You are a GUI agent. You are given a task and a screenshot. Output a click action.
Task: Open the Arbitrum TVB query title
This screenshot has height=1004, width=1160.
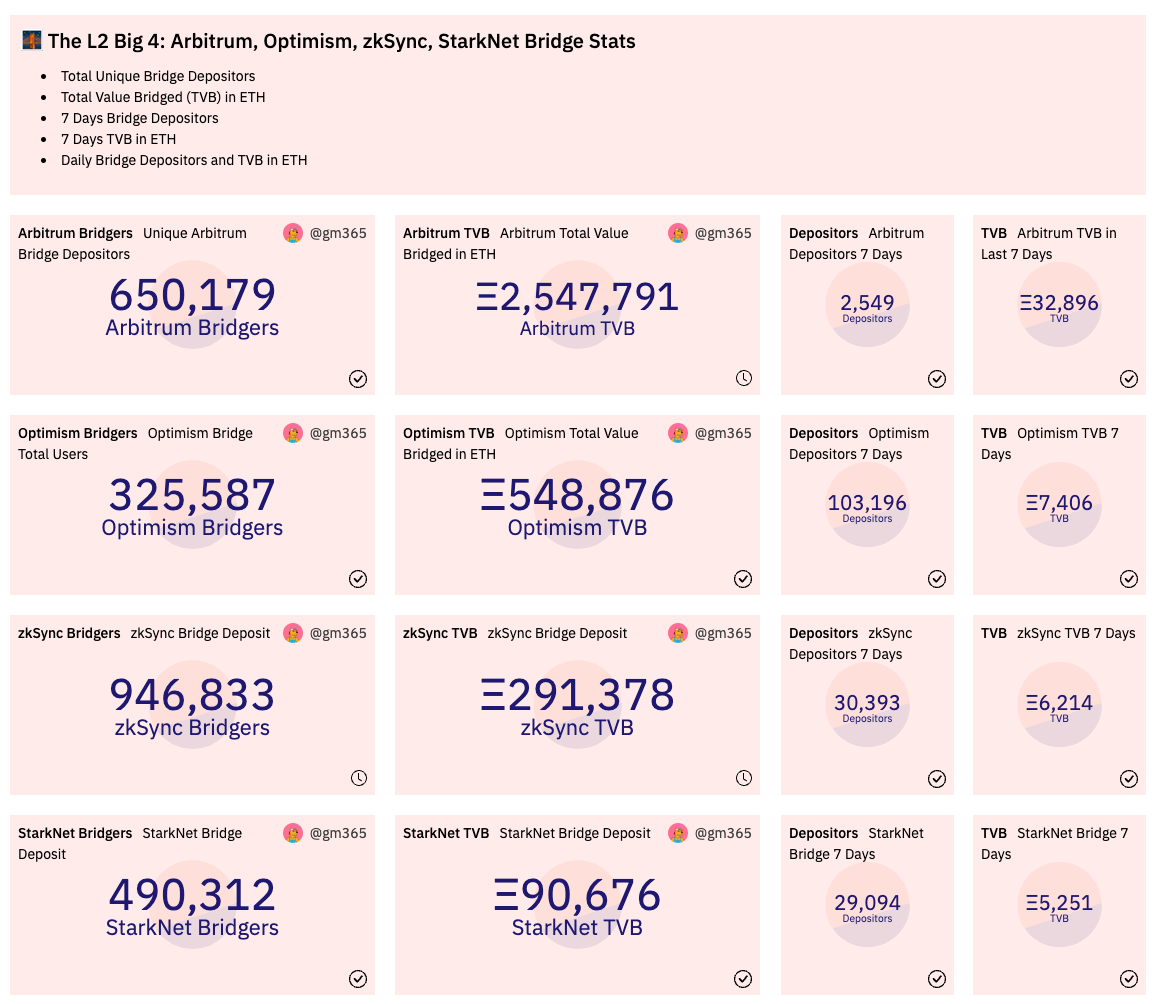point(446,233)
